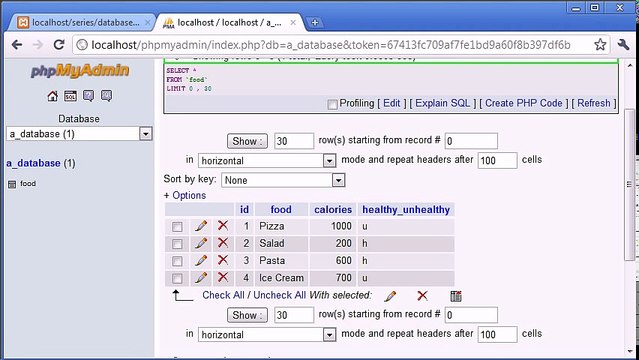The image size is (639, 360).
Task: Open the food table in sidebar
Action: coord(28,183)
